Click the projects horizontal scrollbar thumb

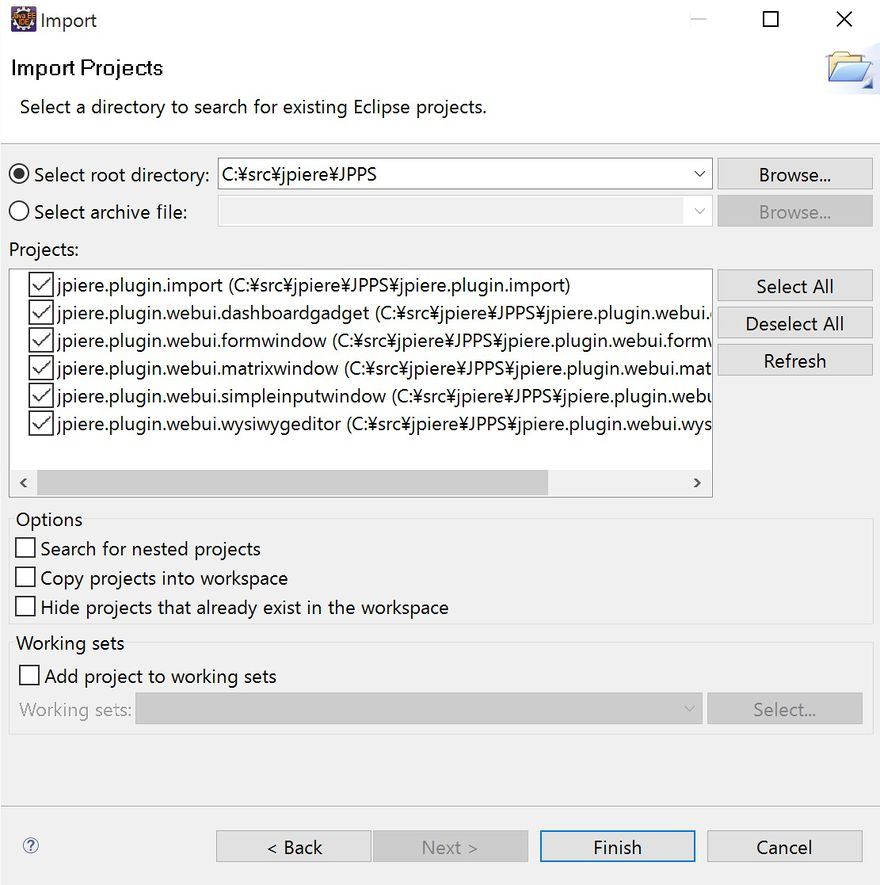coord(292,482)
